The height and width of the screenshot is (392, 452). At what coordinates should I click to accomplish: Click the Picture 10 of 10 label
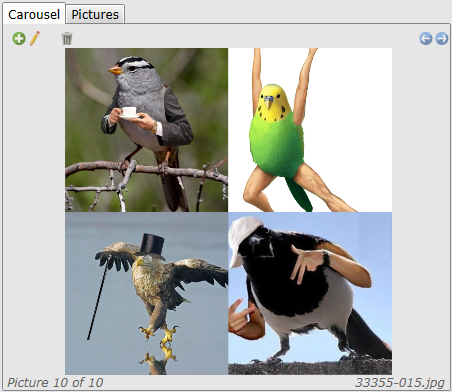click(55, 383)
